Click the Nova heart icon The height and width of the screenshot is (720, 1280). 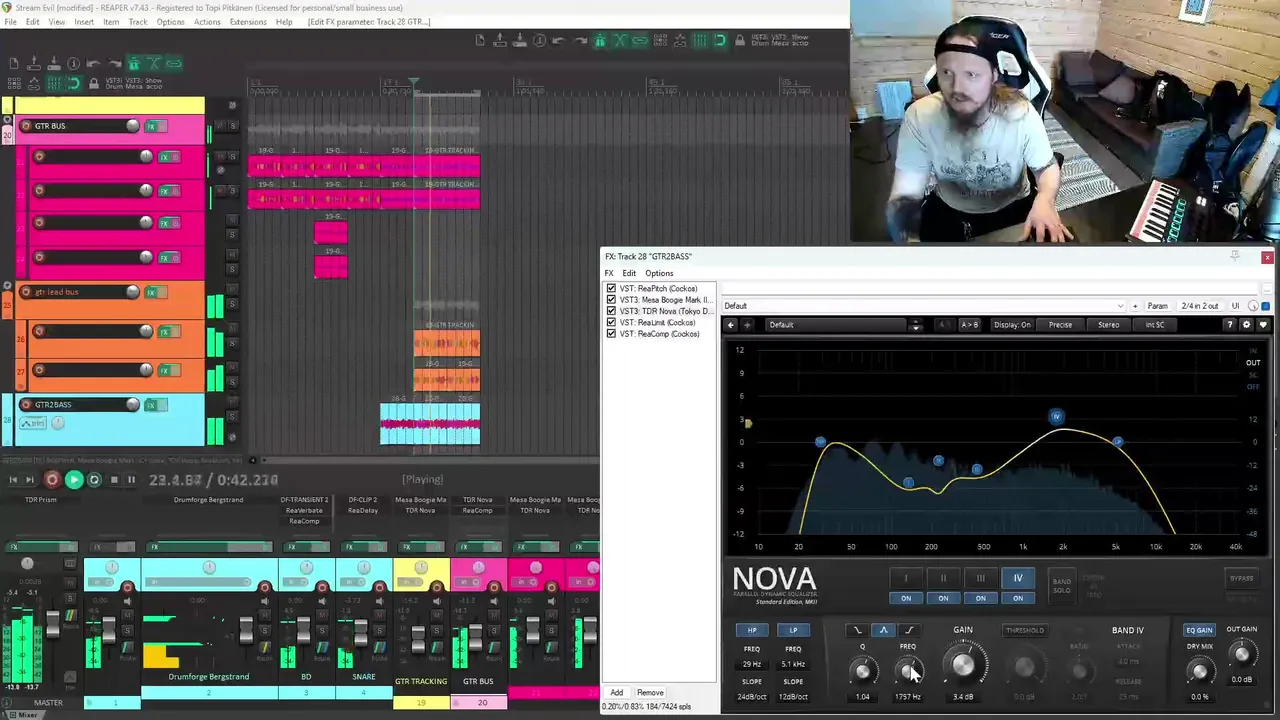pyautogui.click(x=1263, y=324)
